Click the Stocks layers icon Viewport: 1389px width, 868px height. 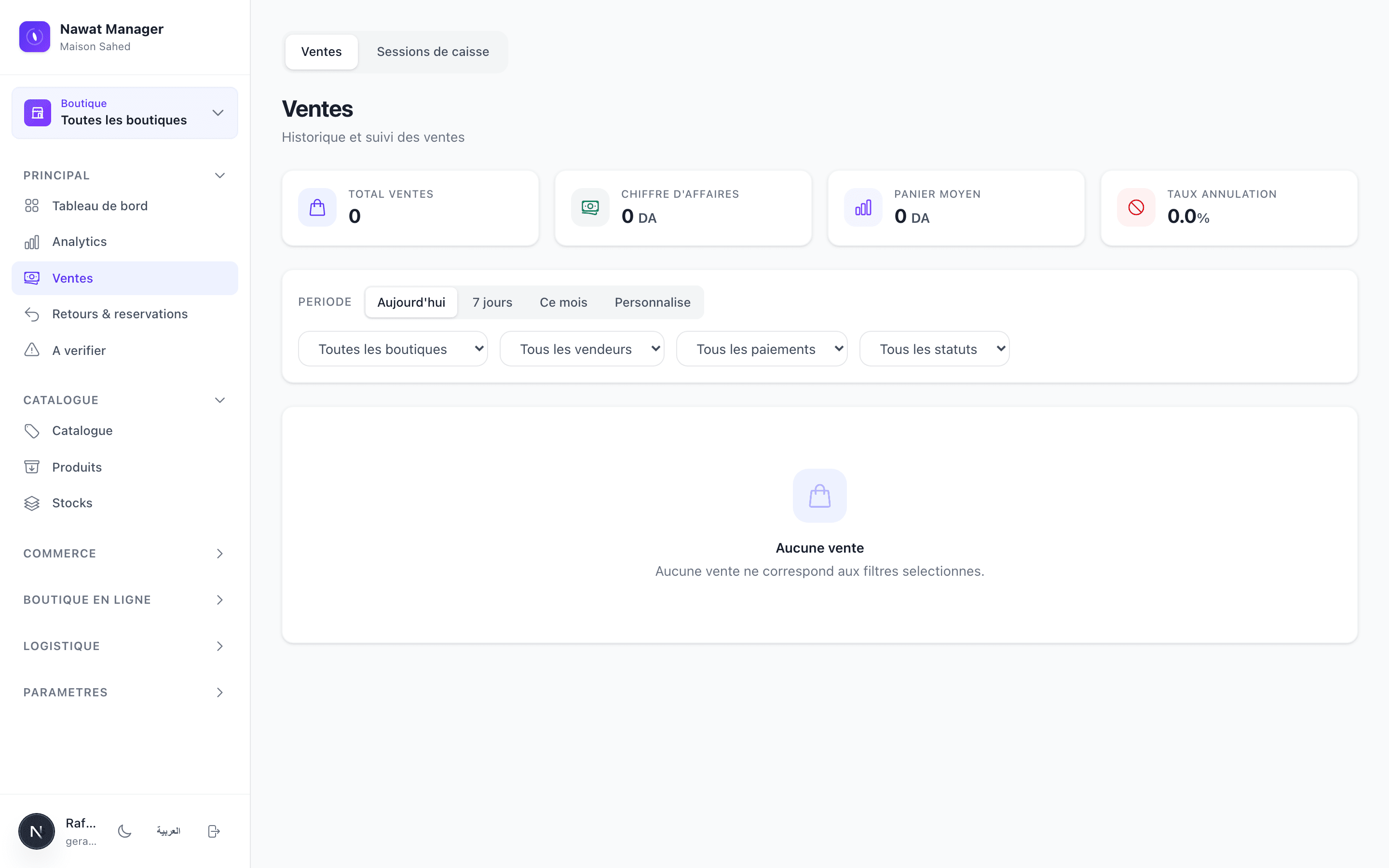coord(31,503)
